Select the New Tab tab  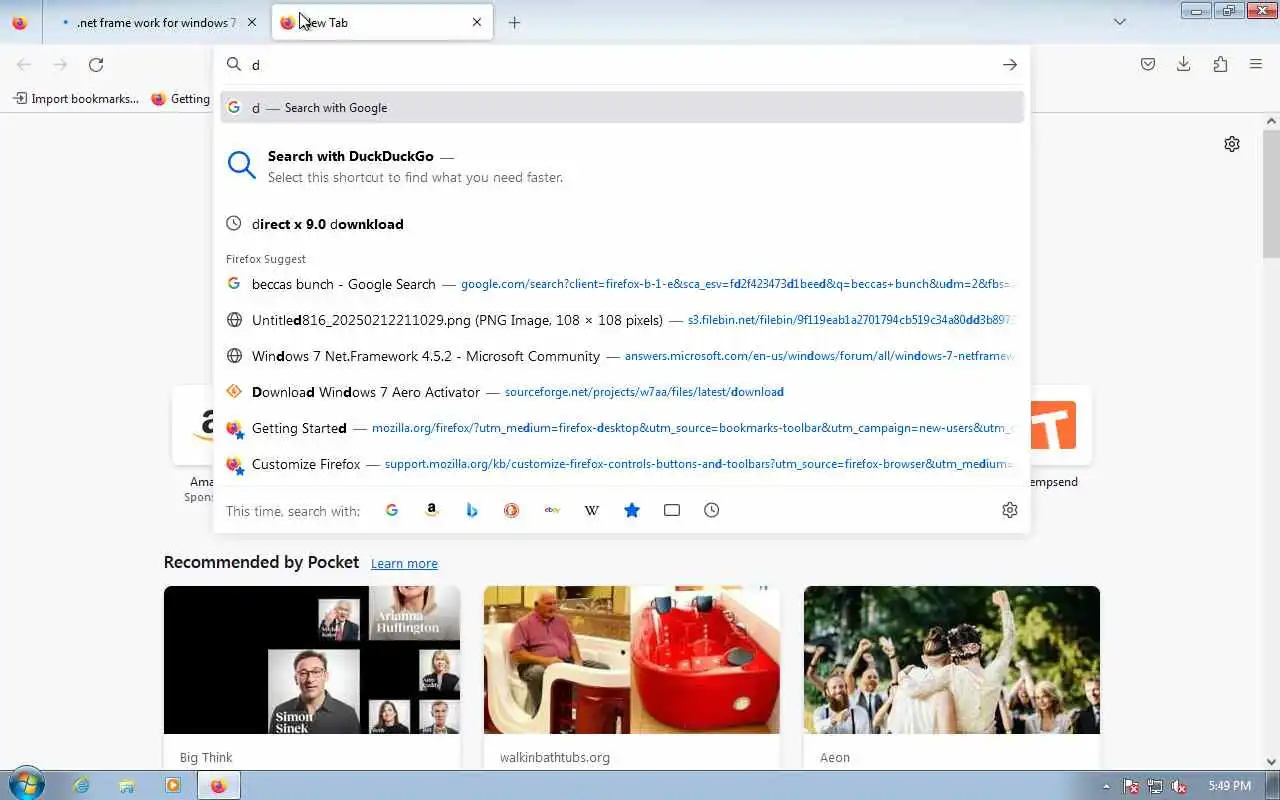coord(382,22)
